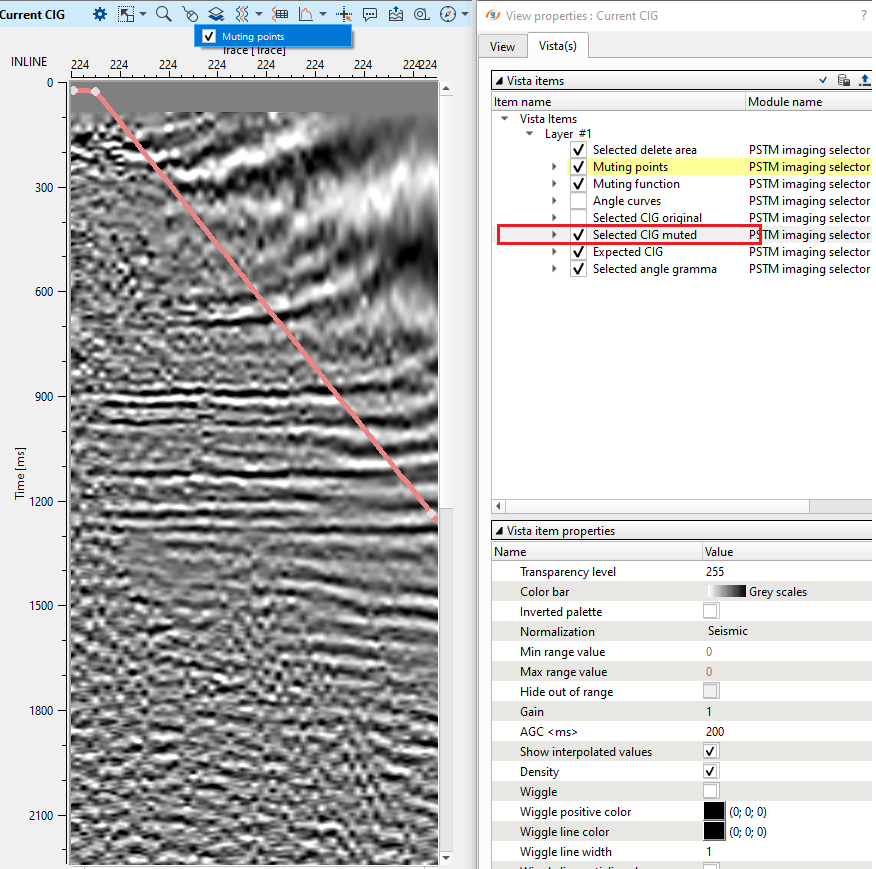Click the crosshair cursor tool icon
Viewport: 876px width, 869px height.
tap(345, 14)
